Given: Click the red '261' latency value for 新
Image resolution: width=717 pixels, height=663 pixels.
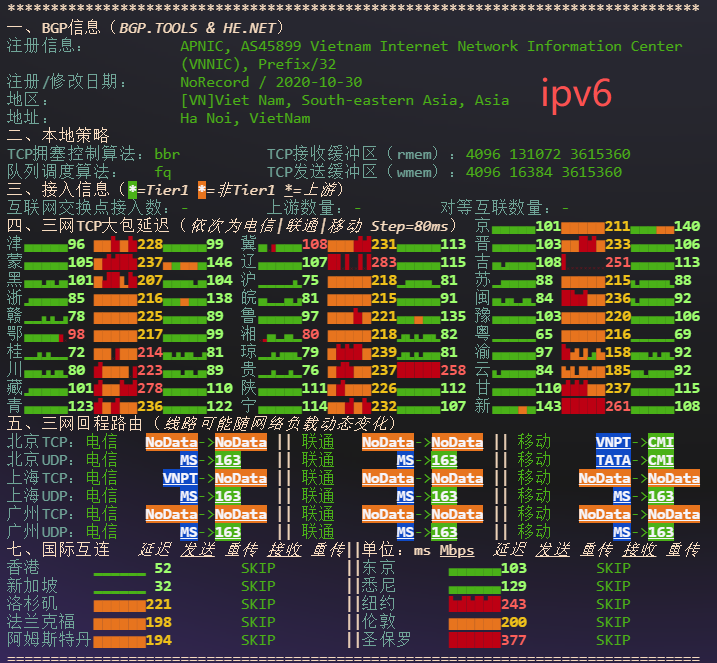Looking at the screenshot, I should point(618,406).
